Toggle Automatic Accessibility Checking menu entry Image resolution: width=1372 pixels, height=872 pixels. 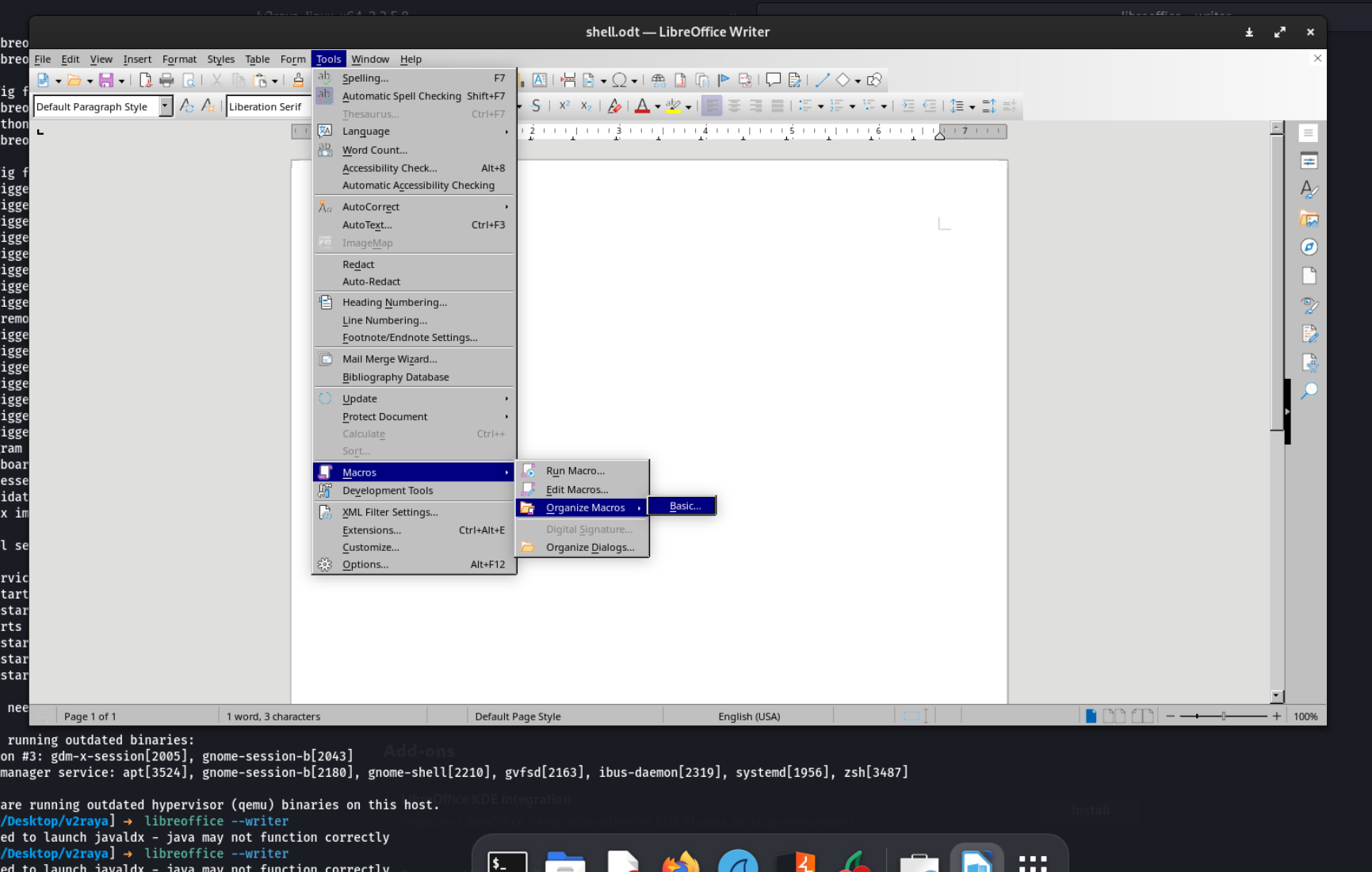pyautogui.click(x=414, y=185)
